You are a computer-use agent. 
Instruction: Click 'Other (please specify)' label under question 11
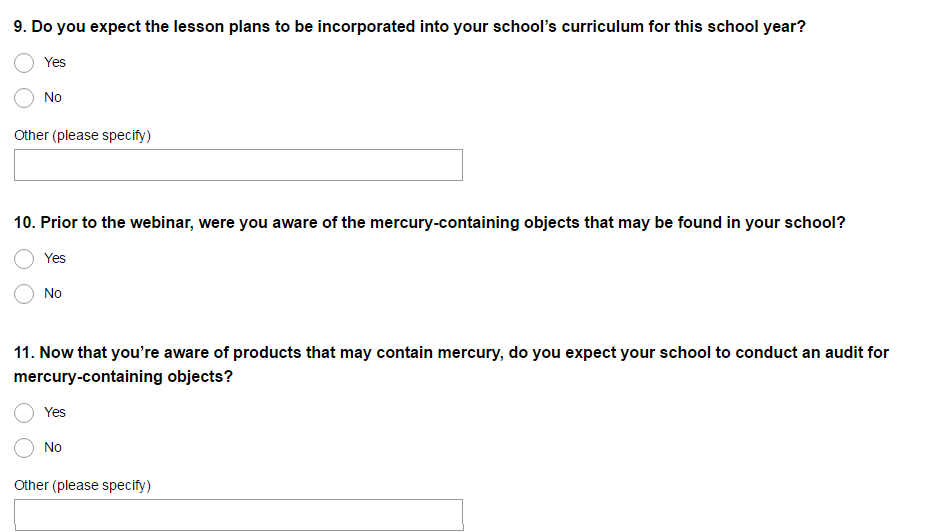[82, 485]
